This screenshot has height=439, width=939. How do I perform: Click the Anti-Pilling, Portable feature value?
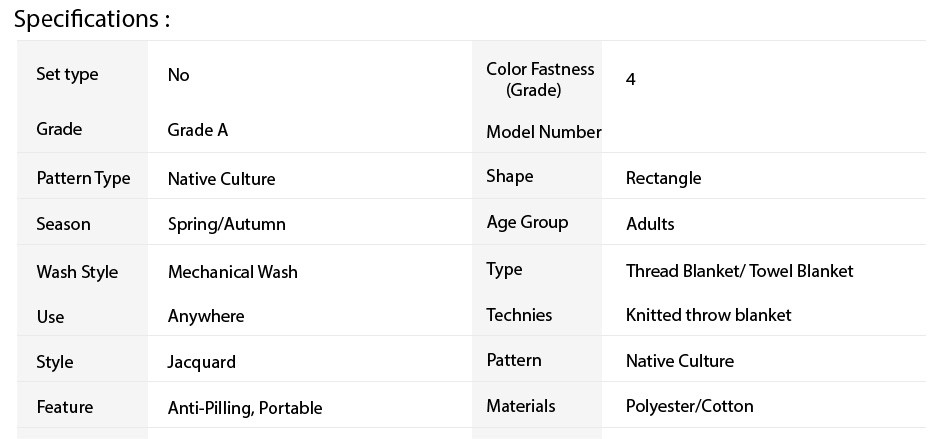[x=245, y=408]
